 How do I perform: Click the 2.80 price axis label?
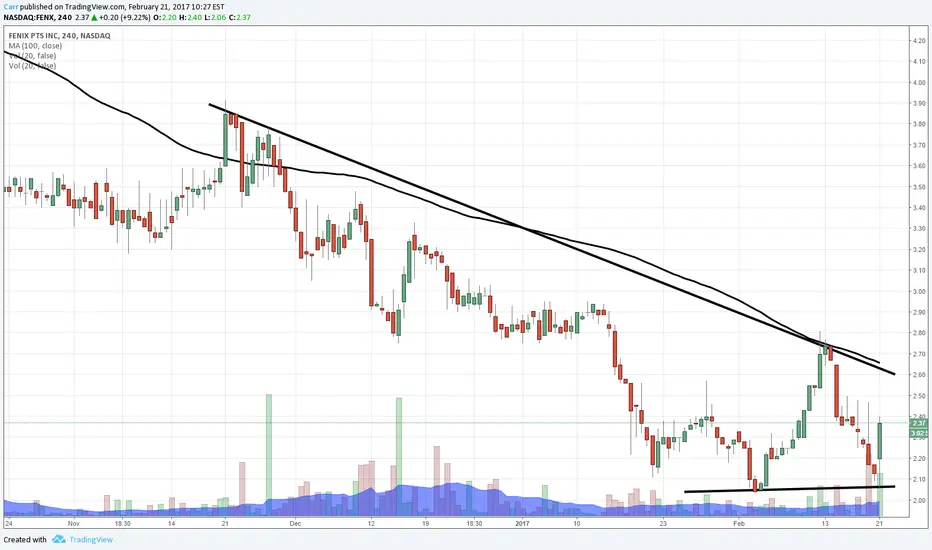click(918, 333)
